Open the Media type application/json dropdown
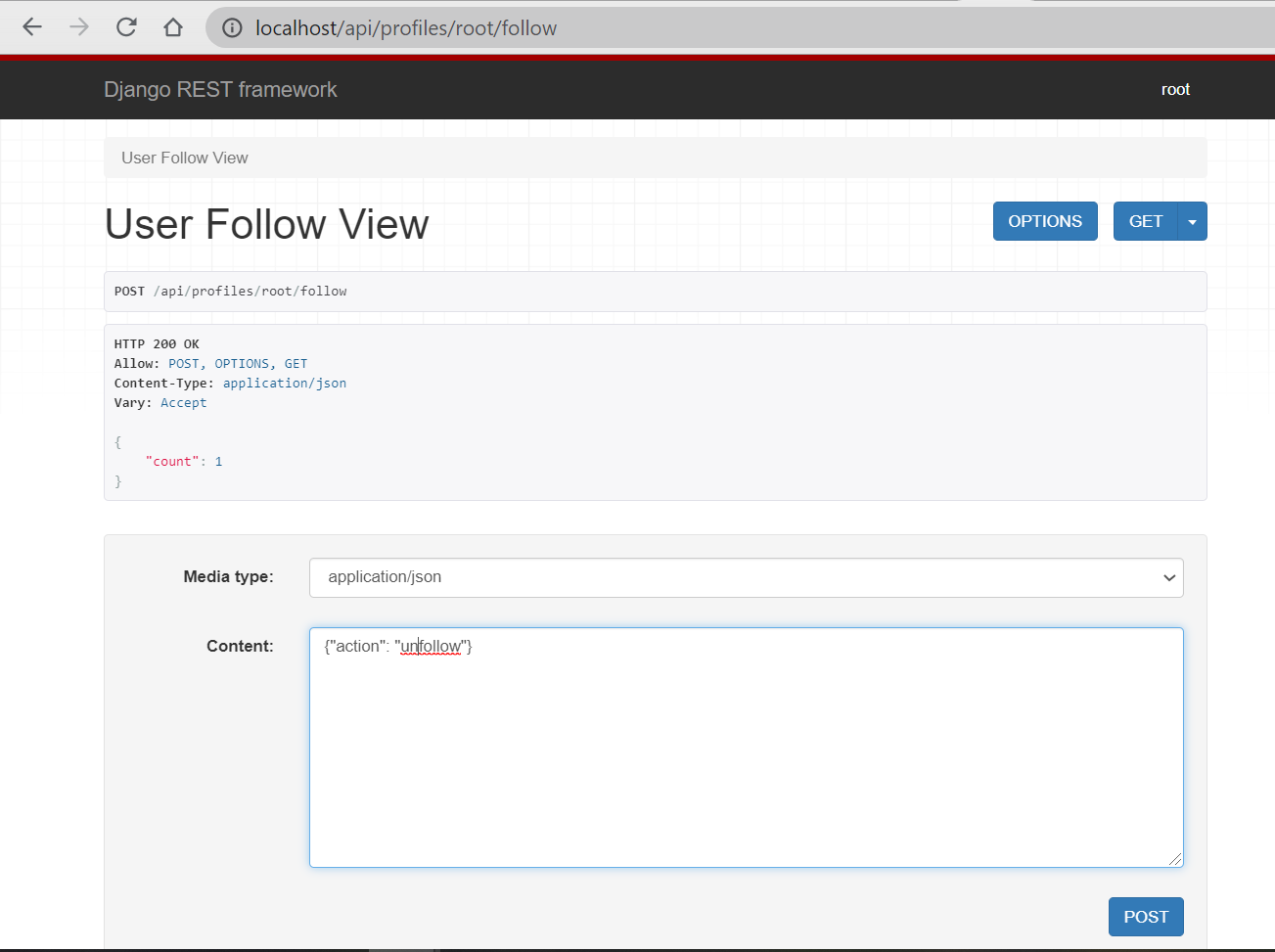The image size is (1275, 952). (747, 577)
